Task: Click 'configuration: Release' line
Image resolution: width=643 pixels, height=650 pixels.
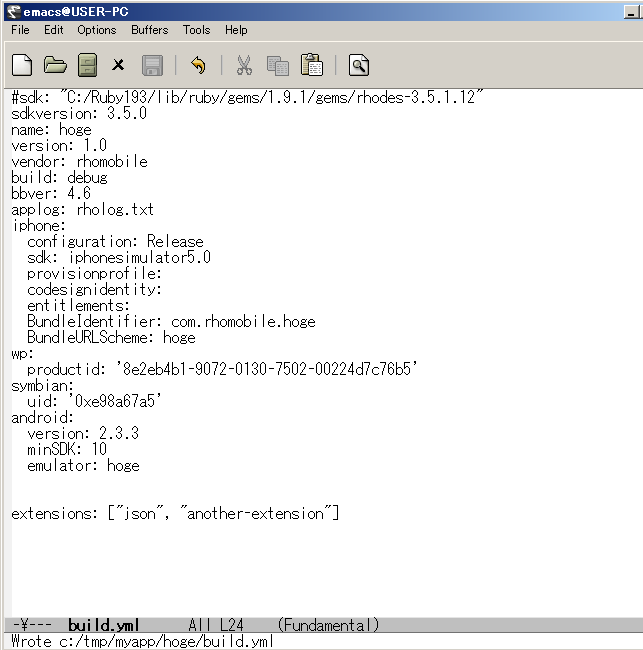Action: point(115,241)
